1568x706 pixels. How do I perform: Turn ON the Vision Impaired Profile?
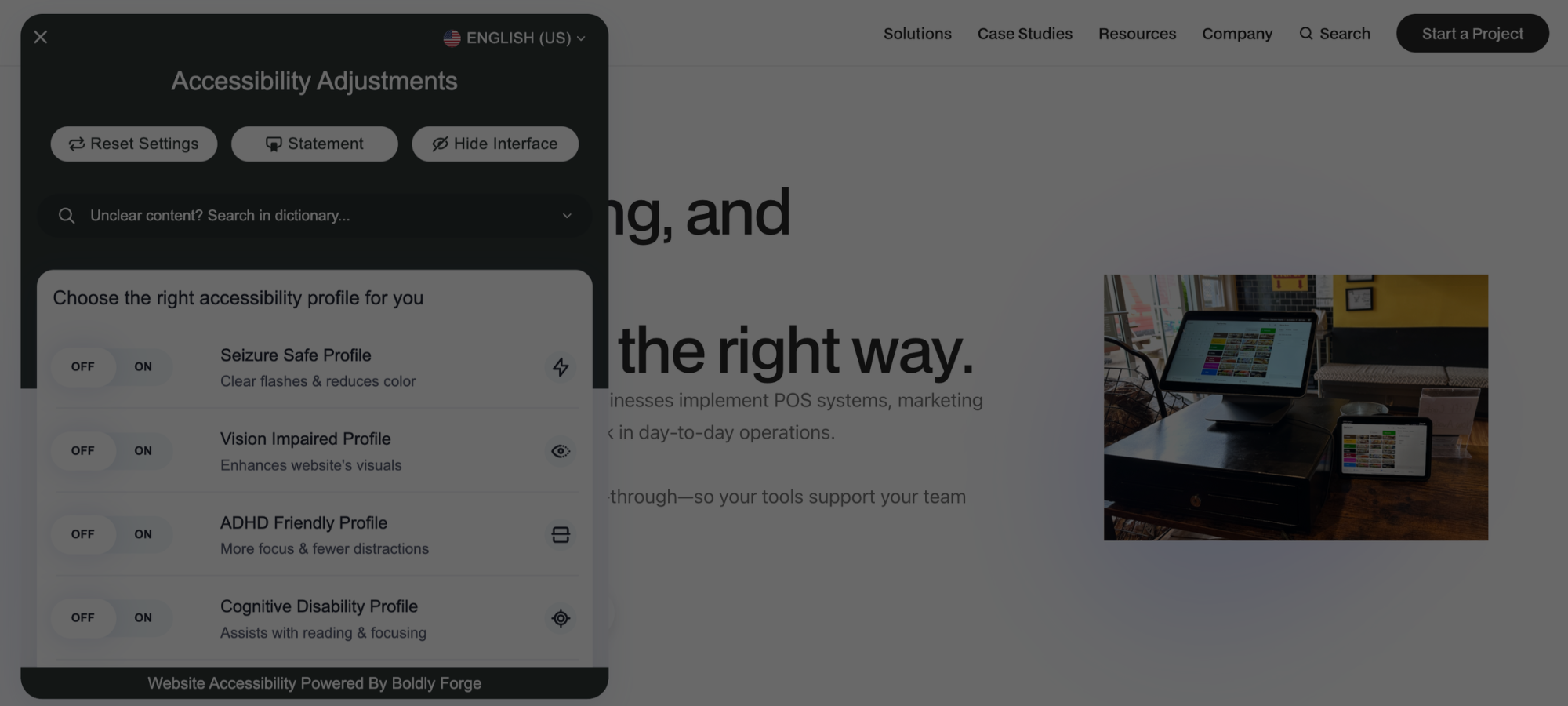click(x=143, y=450)
